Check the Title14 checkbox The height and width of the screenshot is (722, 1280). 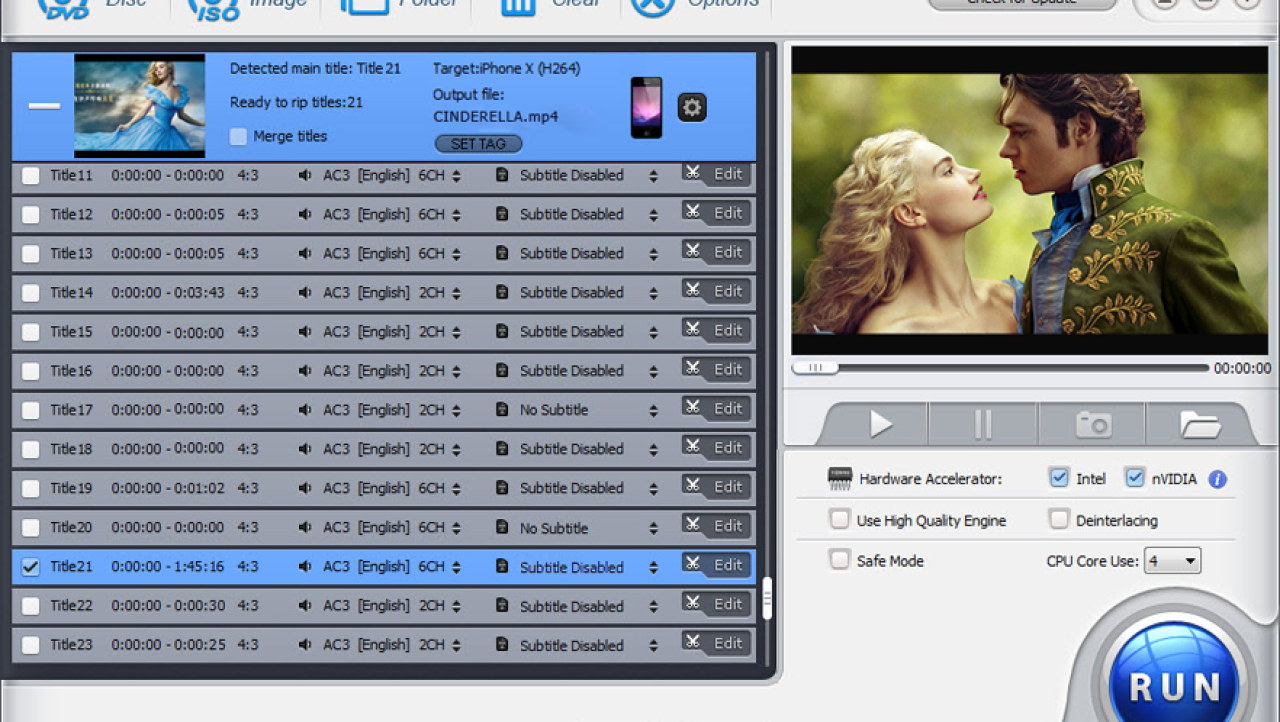[31, 292]
